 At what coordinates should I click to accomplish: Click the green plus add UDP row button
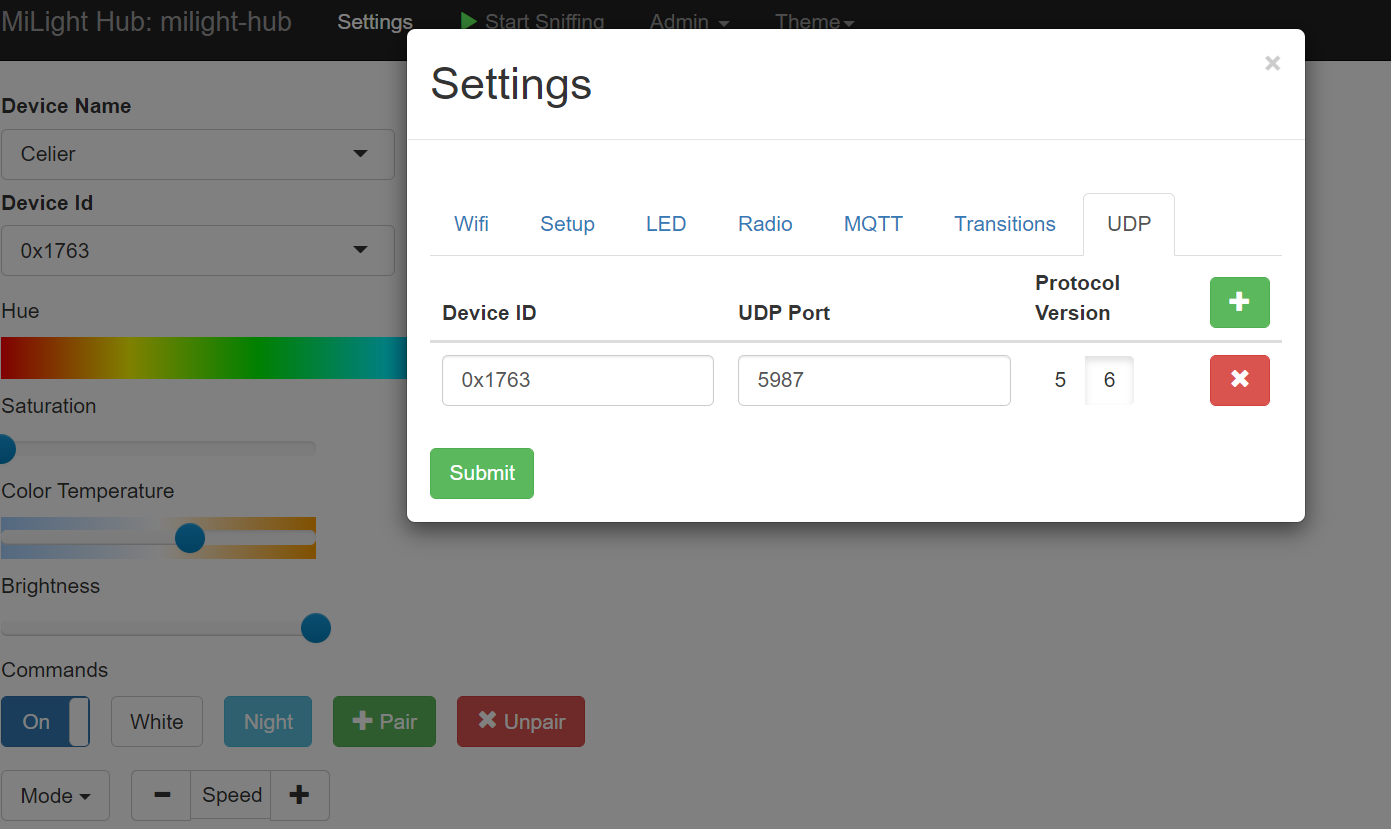tap(1239, 302)
